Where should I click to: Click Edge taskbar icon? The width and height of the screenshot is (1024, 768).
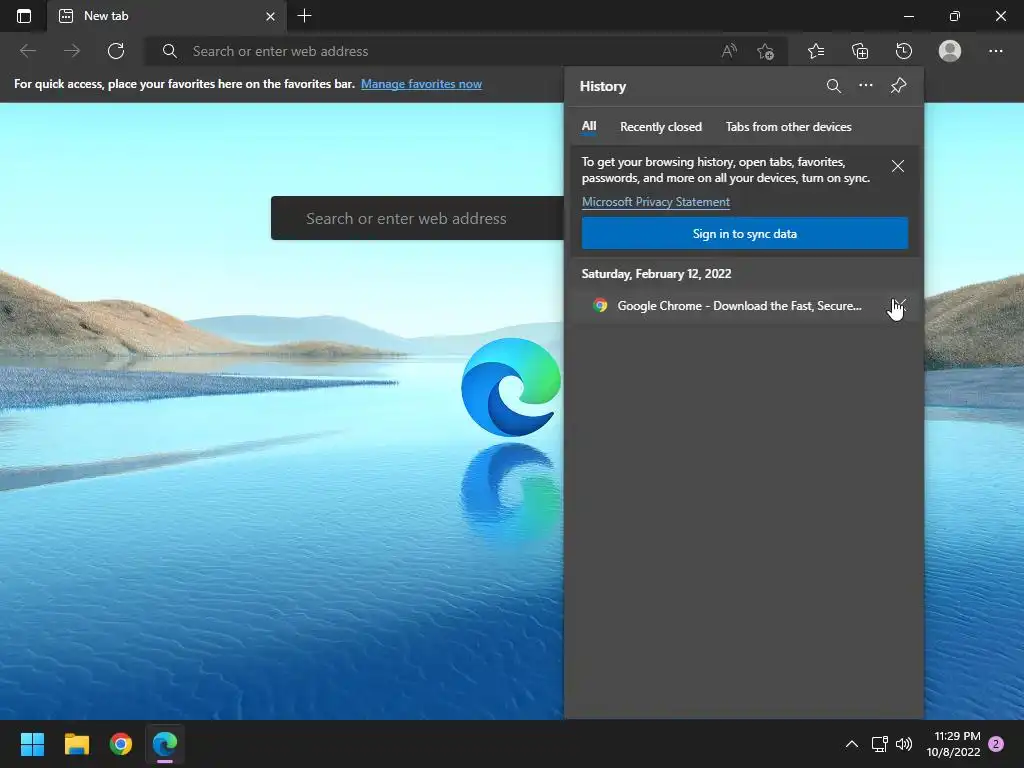point(165,744)
